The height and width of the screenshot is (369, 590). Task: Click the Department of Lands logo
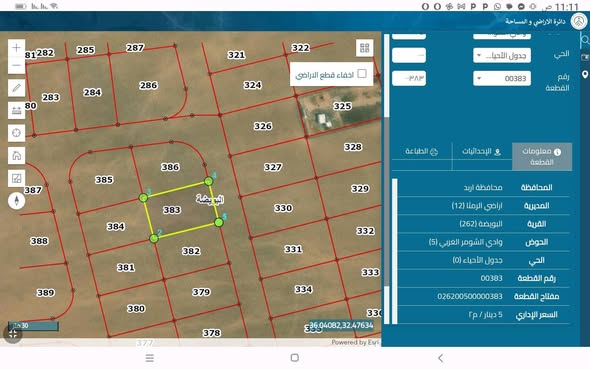[x=579, y=21]
